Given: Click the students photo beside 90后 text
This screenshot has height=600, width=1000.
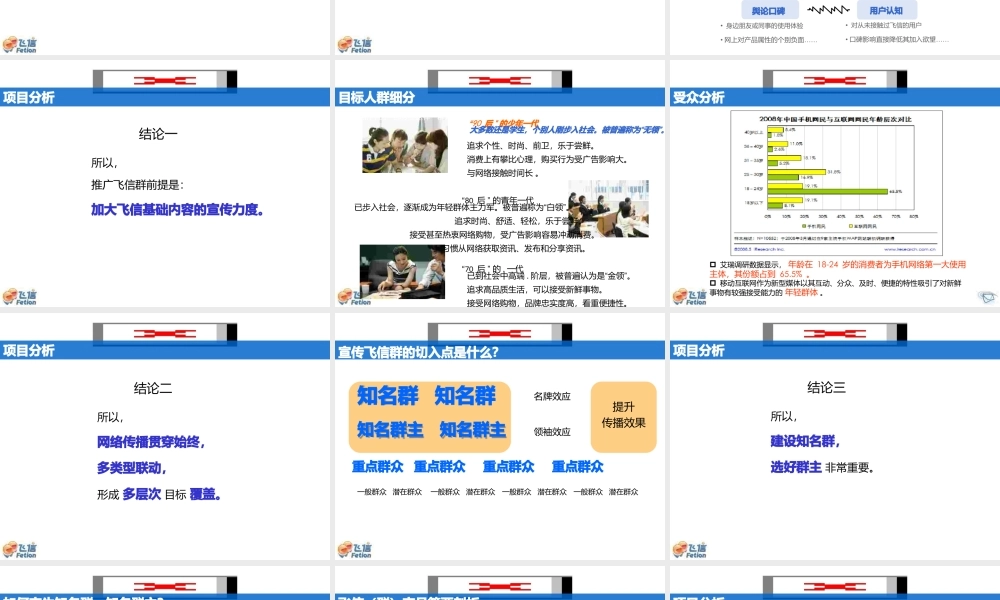Looking at the screenshot, I should coord(405,145).
